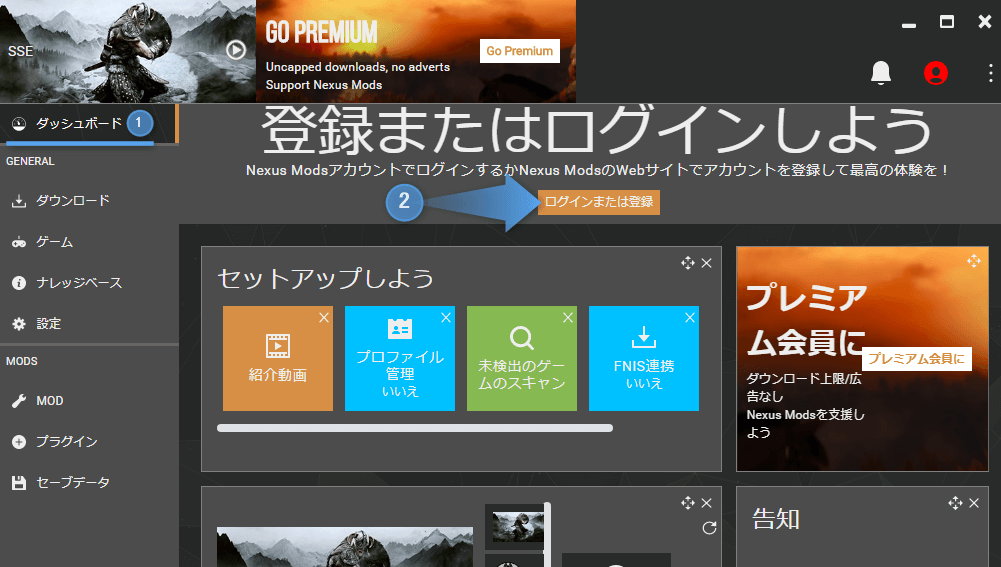This screenshot has height=567, width=1001.
Task: Dismiss the 未検出のゲームのスキャン tile
Action: coord(568,317)
